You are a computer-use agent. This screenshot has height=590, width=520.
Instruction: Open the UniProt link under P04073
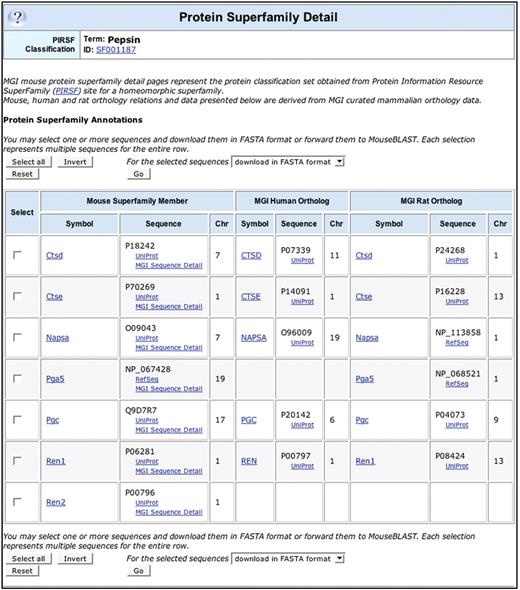[457, 425]
